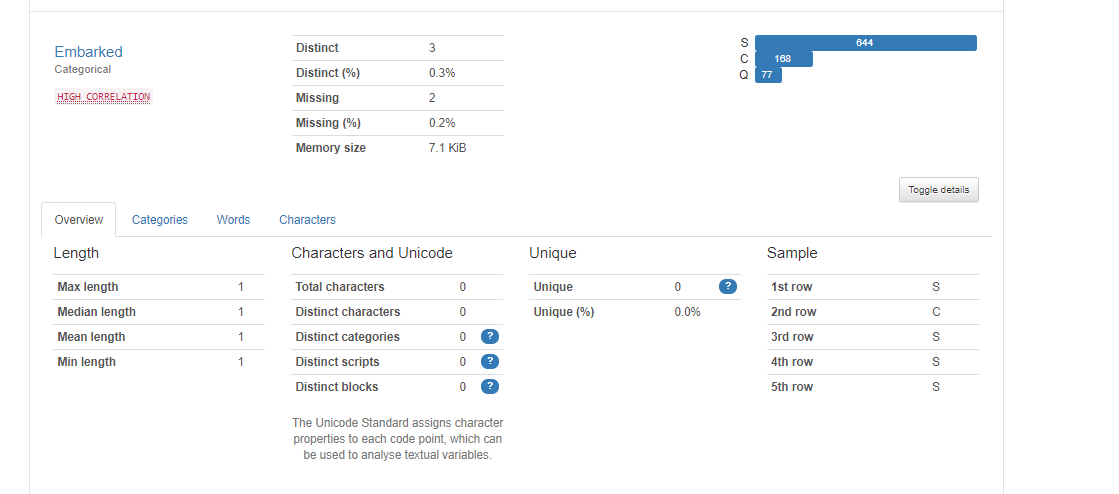This screenshot has width=1119, height=494.
Task: Go to the Characters tab
Action: pos(307,220)
